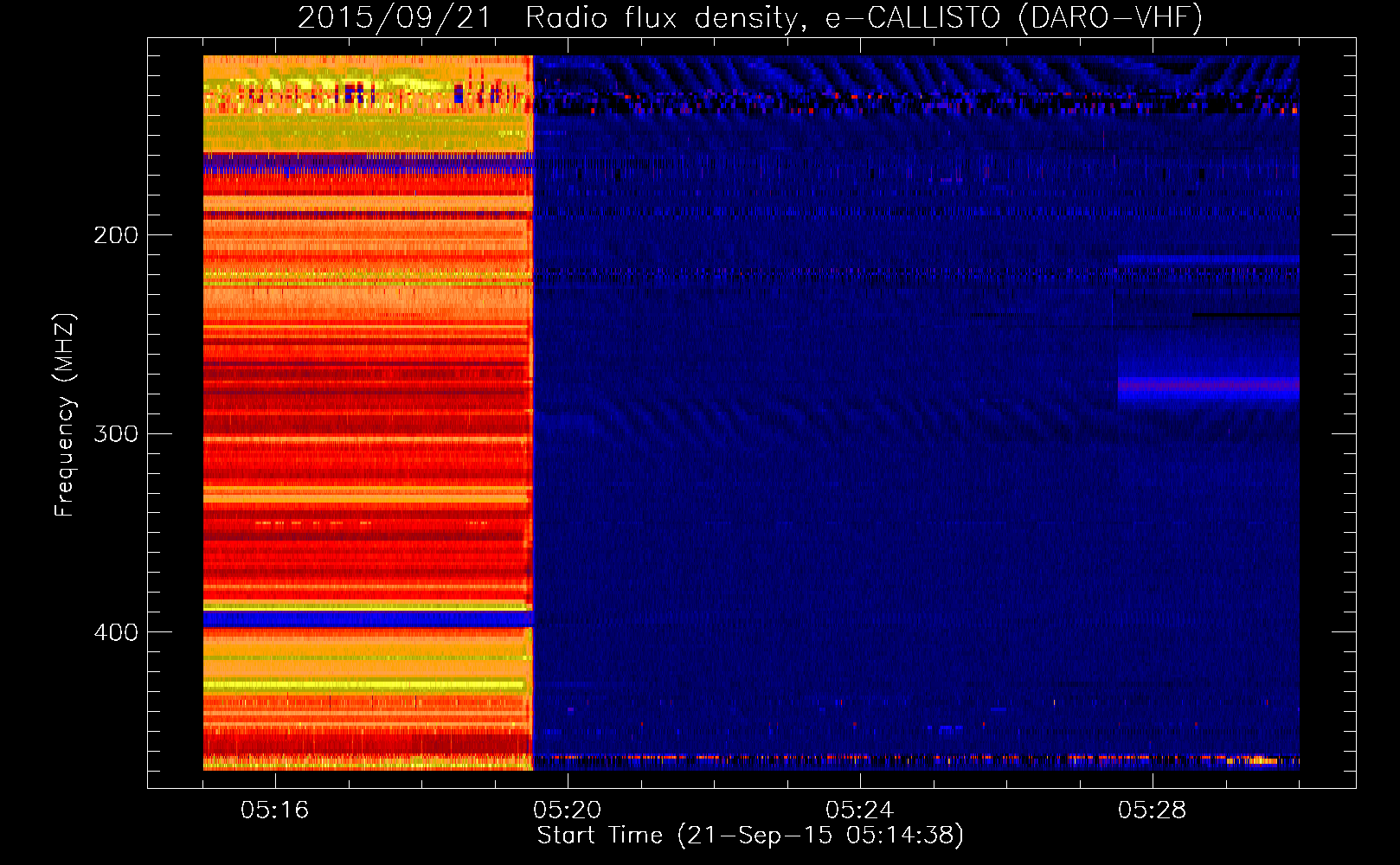Select the 200 frequency tick label
The image size is (1400, 865).
(116, 235)
